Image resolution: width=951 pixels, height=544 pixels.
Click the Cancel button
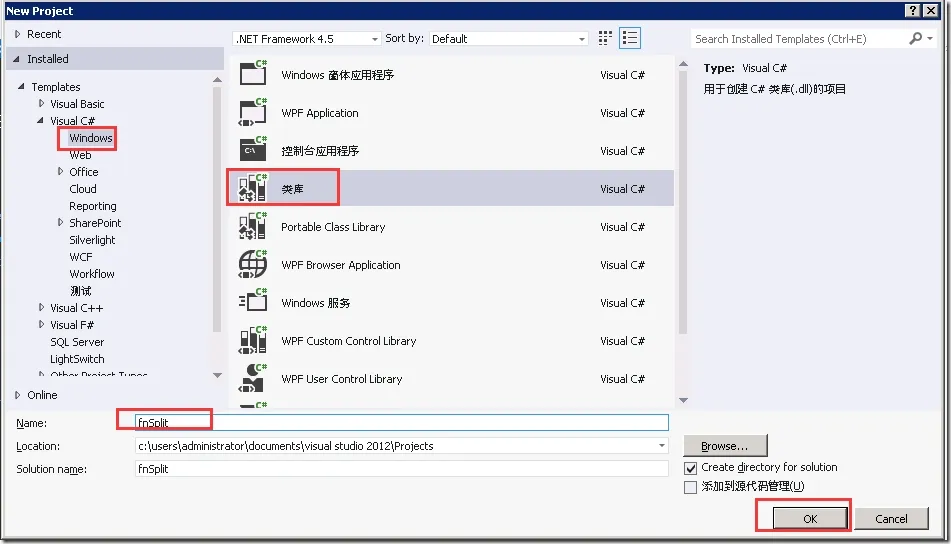pos(891,519)
